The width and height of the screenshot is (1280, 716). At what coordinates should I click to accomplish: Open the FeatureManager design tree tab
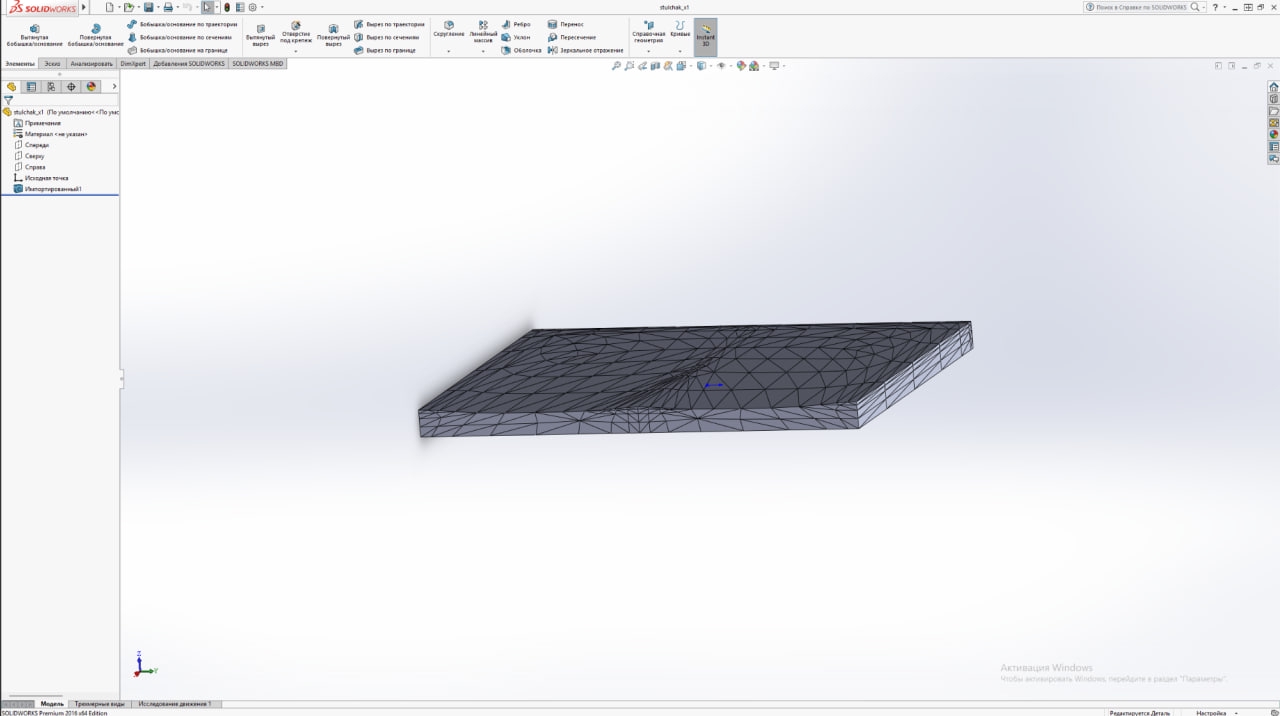pyautogui.click(x=11, y=87)
